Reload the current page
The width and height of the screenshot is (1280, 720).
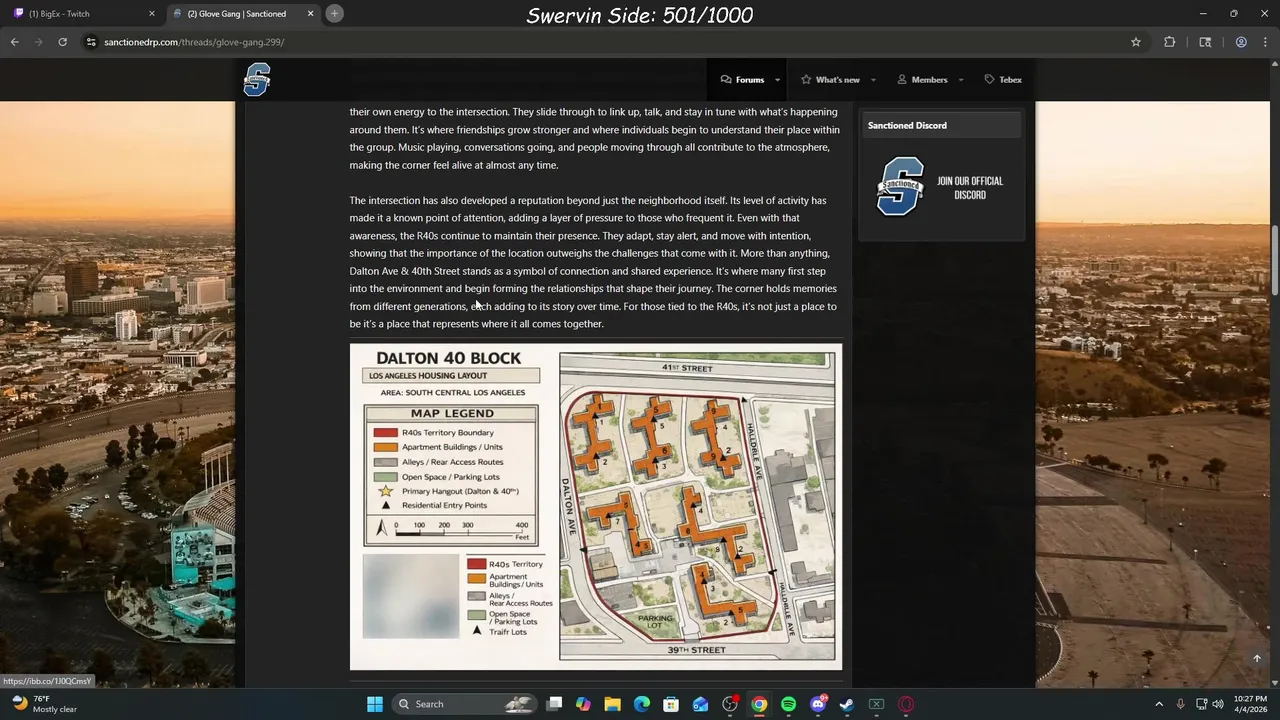[x=62, y=42]
